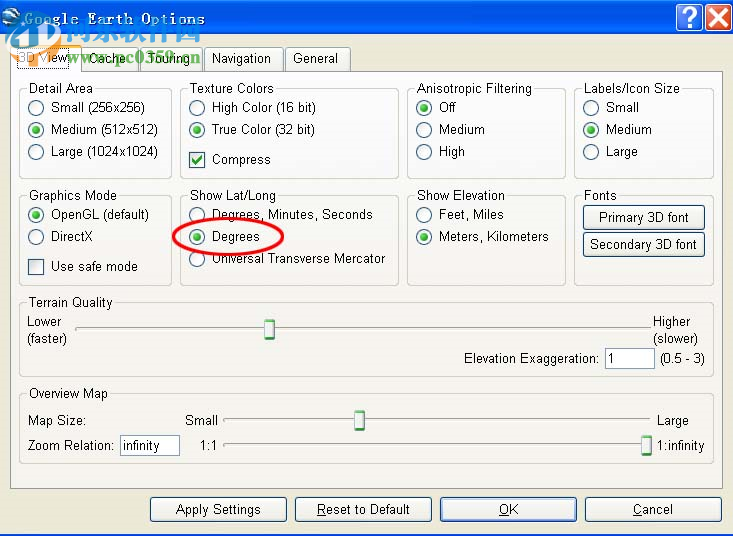
Task: Select Large Labels/Icon Size
Action: click(611, 152)
